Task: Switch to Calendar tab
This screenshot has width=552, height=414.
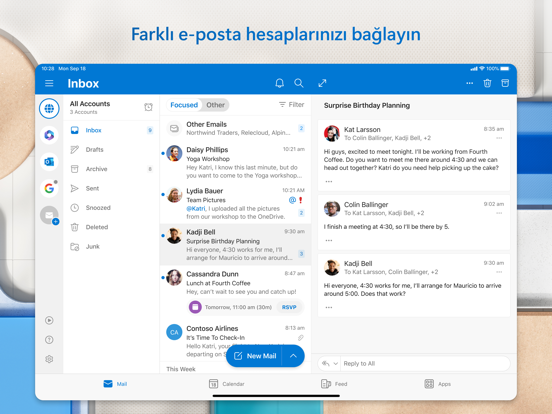Action: click(226, 384)
